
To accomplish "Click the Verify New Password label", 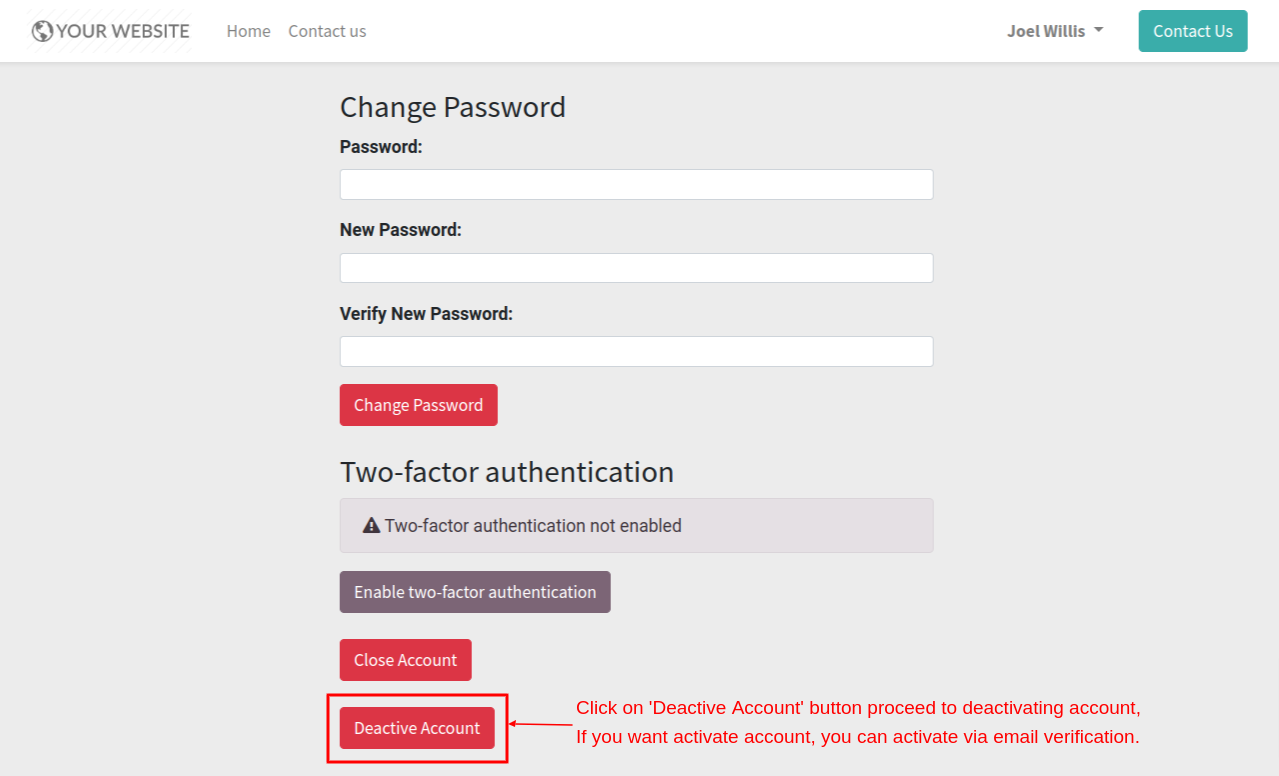I will click(426, 314).
